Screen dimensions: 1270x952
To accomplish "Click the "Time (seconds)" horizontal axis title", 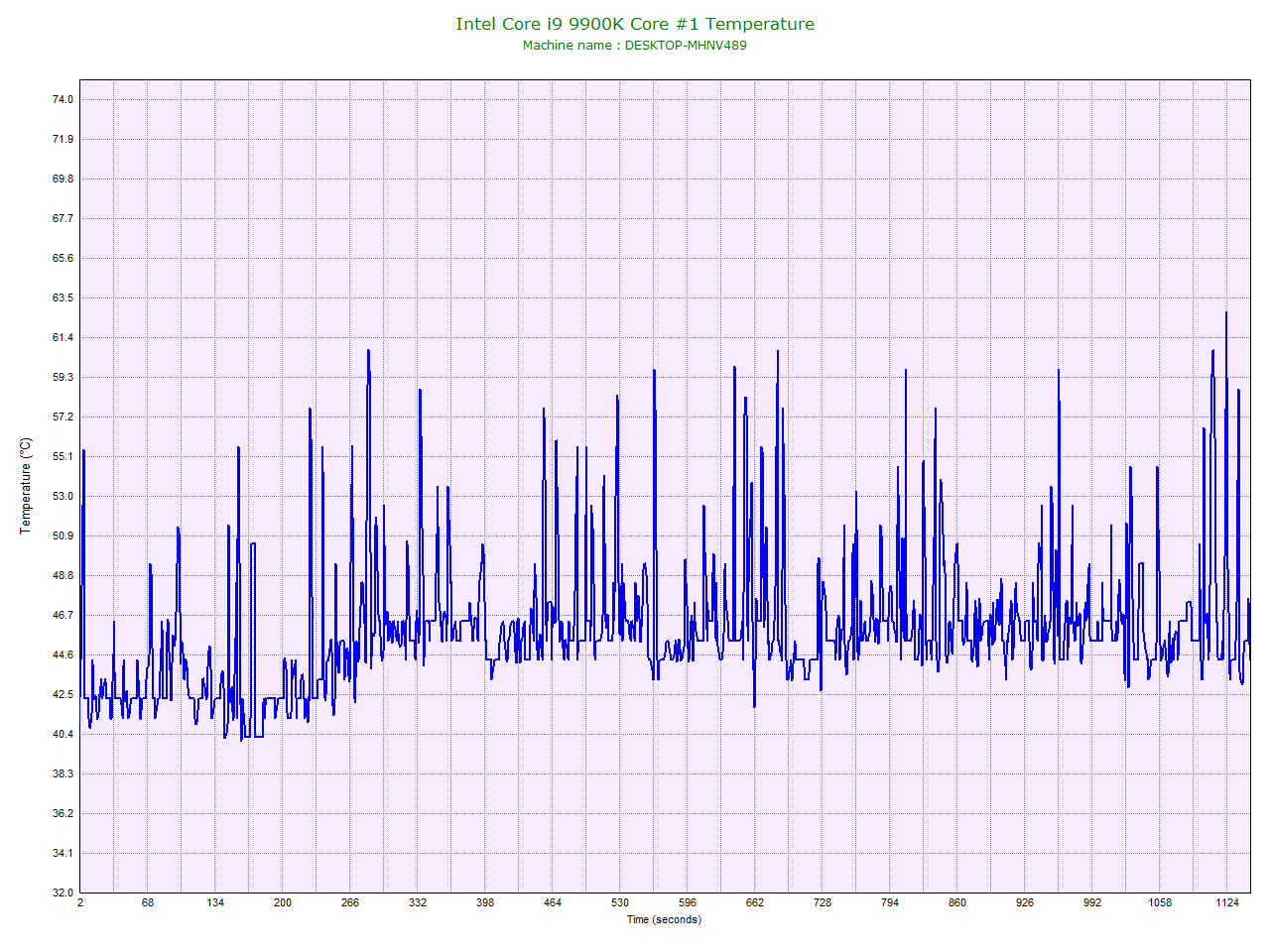I will coord(664,919).
